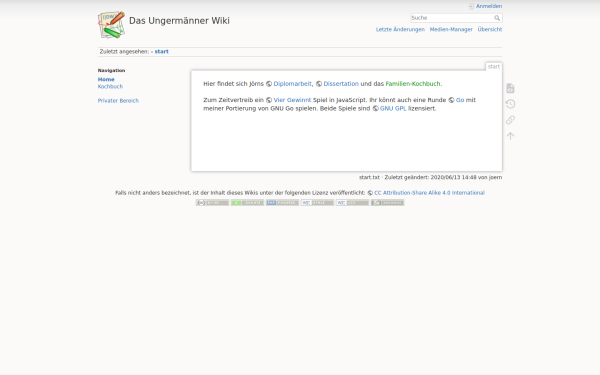Image resolution: width=600 pixels, height=375 pixels.
Task: Click the 'start.txt · Zuletzt geändert' info line
Action: 430,177
